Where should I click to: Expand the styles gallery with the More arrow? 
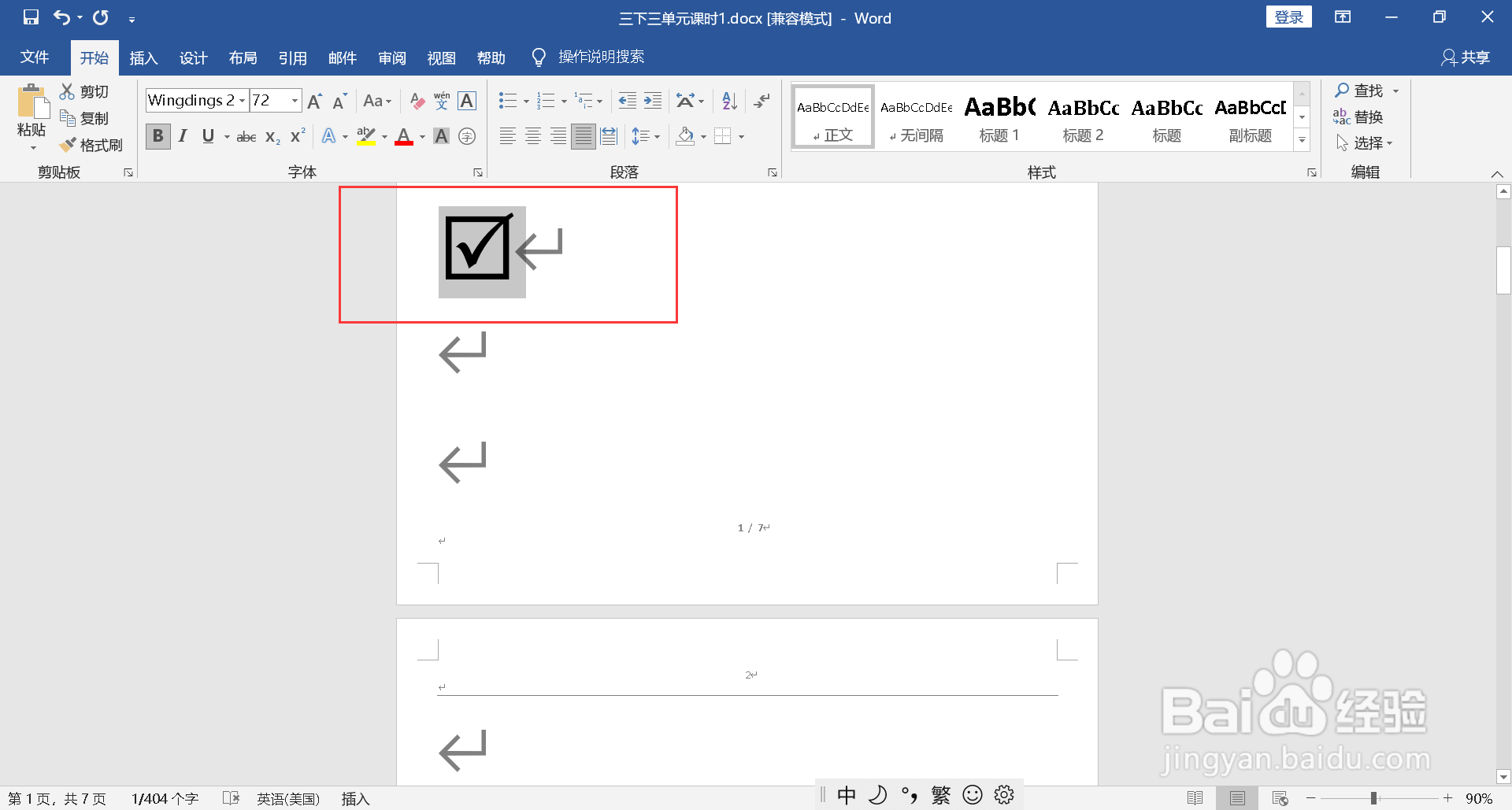[x=1303, y=140]
